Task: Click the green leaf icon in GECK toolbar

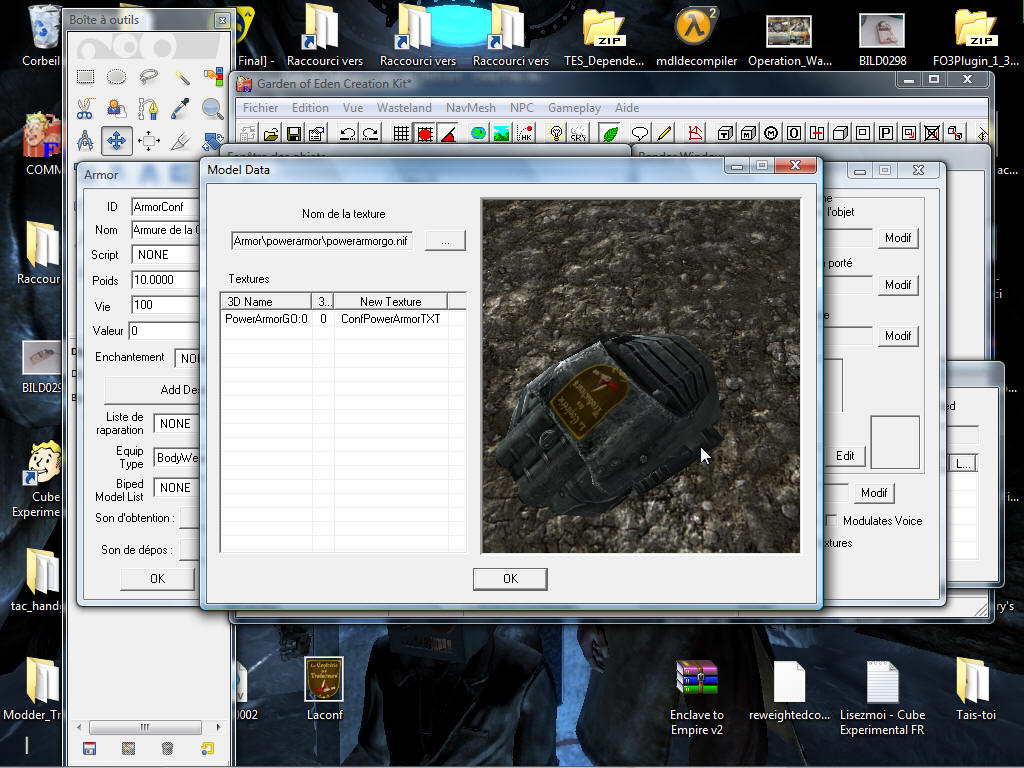Action: 610,134
